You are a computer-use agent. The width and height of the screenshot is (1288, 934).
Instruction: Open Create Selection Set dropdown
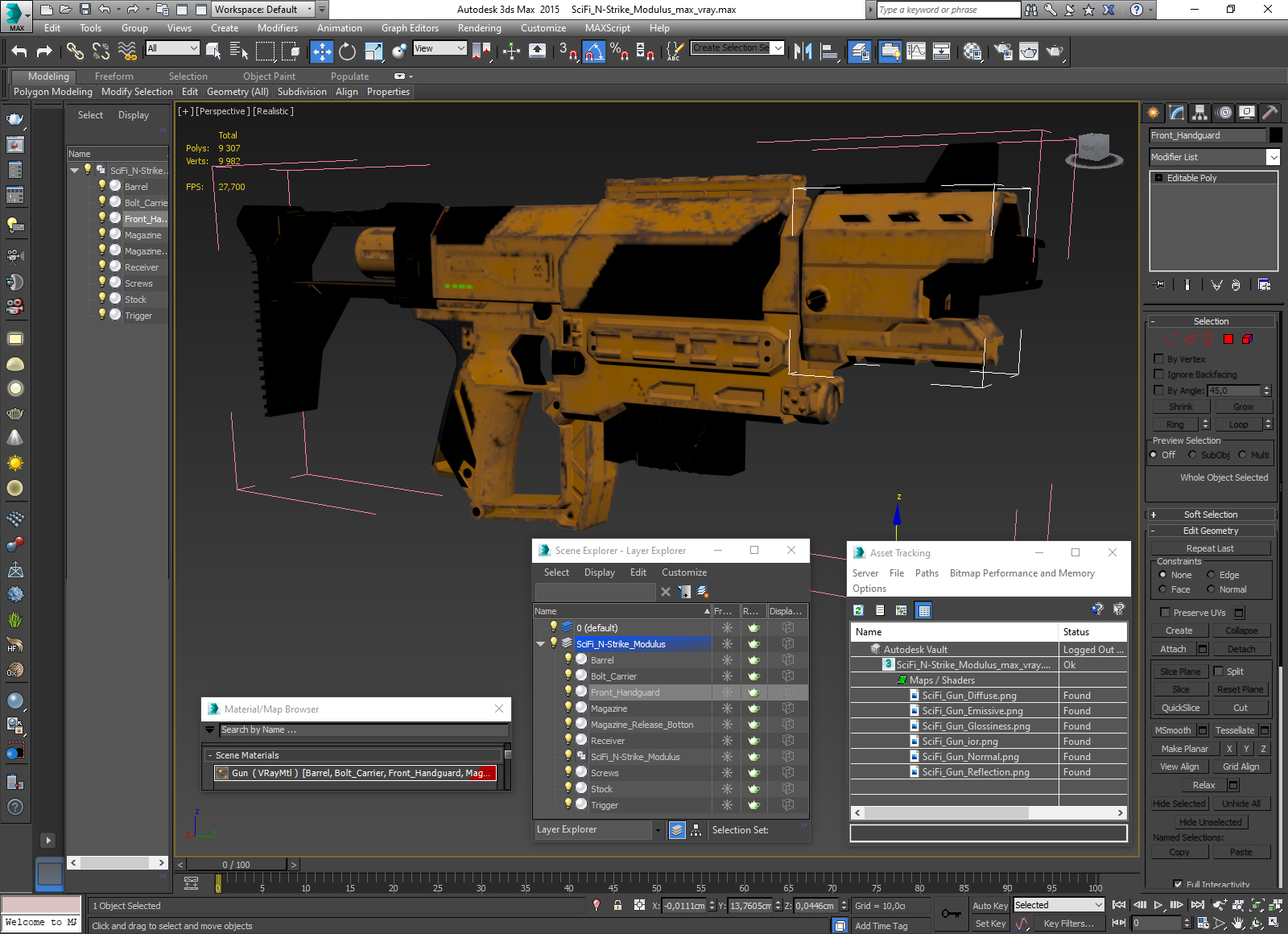778,48
